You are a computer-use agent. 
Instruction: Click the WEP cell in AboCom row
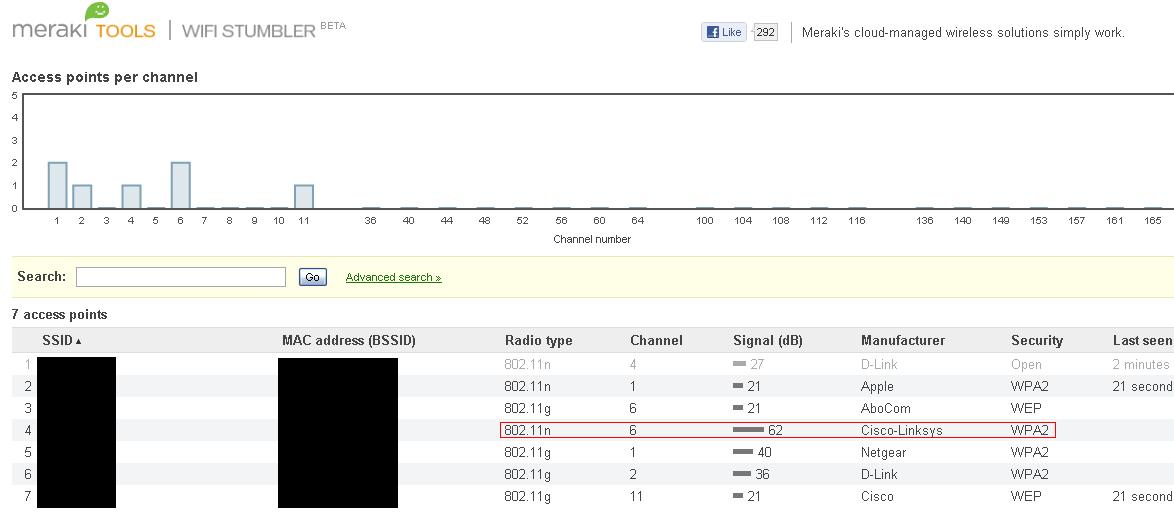click(x=1025, y=408)
